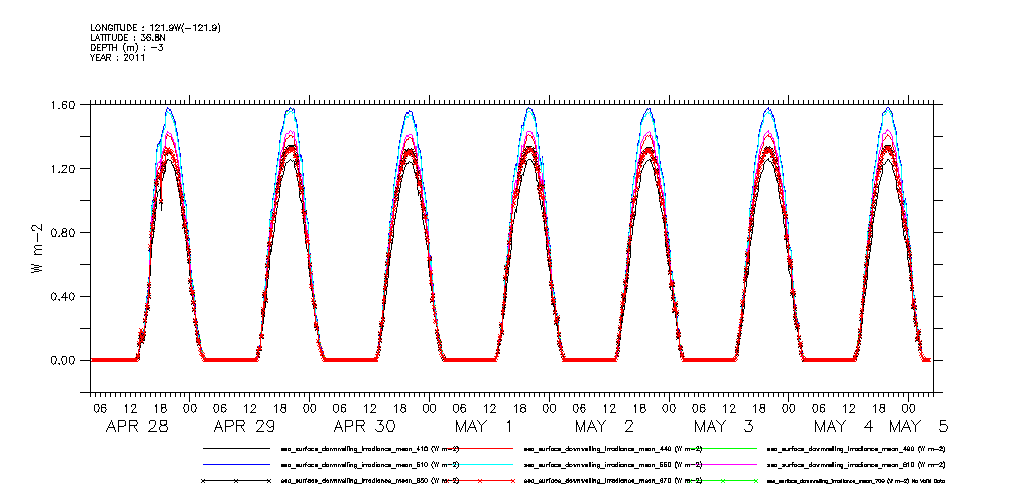Click the irradiance_mean_670 legend label

coord(613,481)
